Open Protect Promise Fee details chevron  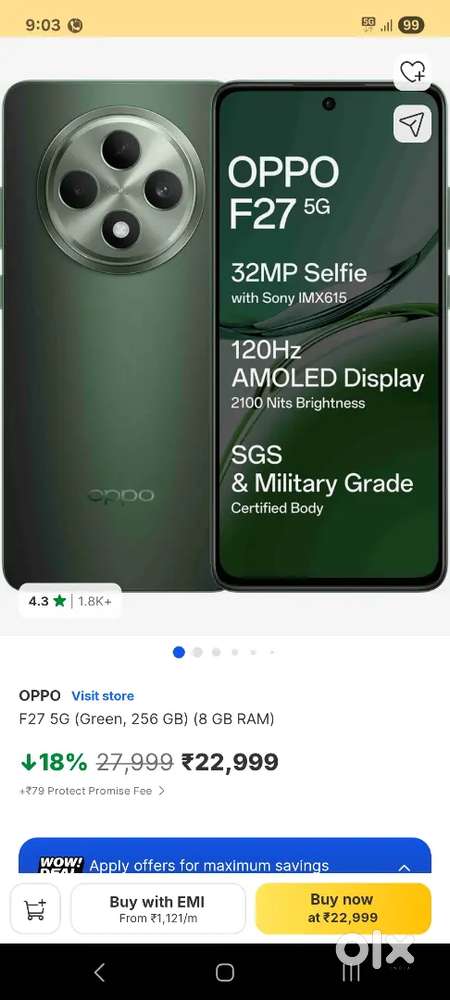161,791
